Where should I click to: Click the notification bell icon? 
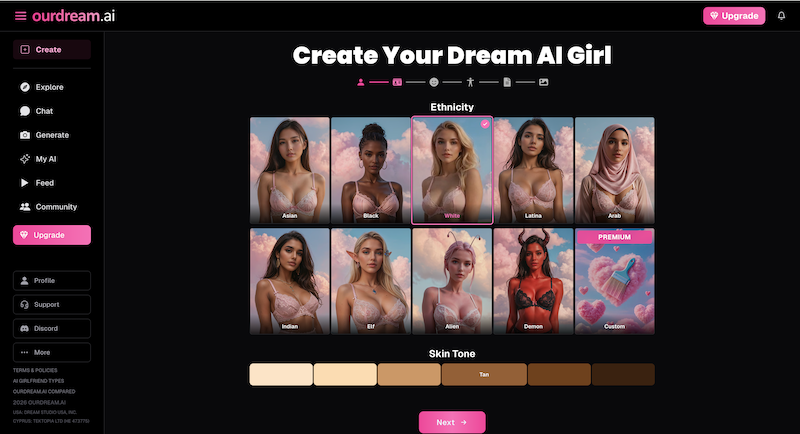point(781,16)
